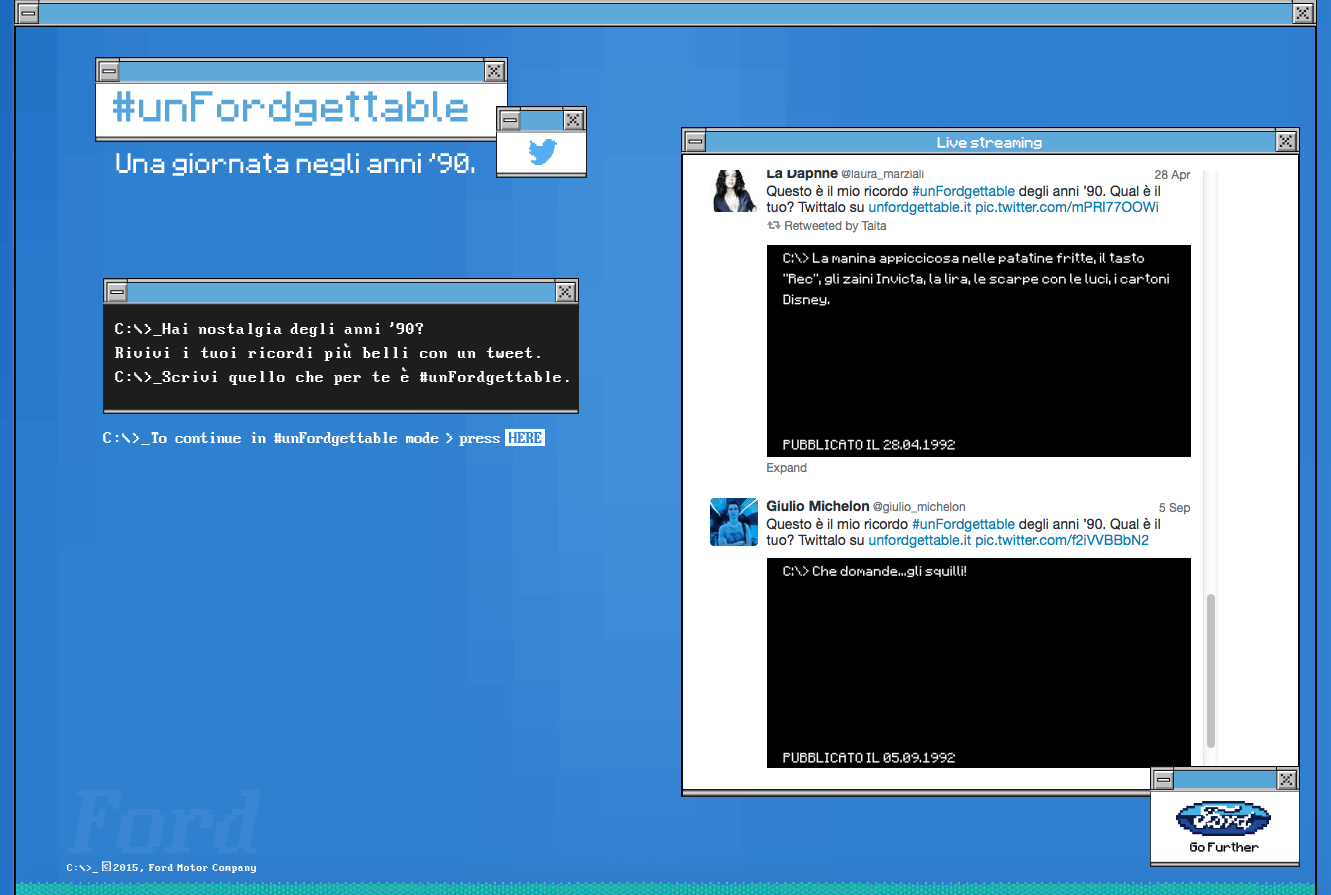The width and height of the screenshot is (1331, 895).
Task: Click 'Una giornata negli anni '90.' subtitle
Action: 295,163
